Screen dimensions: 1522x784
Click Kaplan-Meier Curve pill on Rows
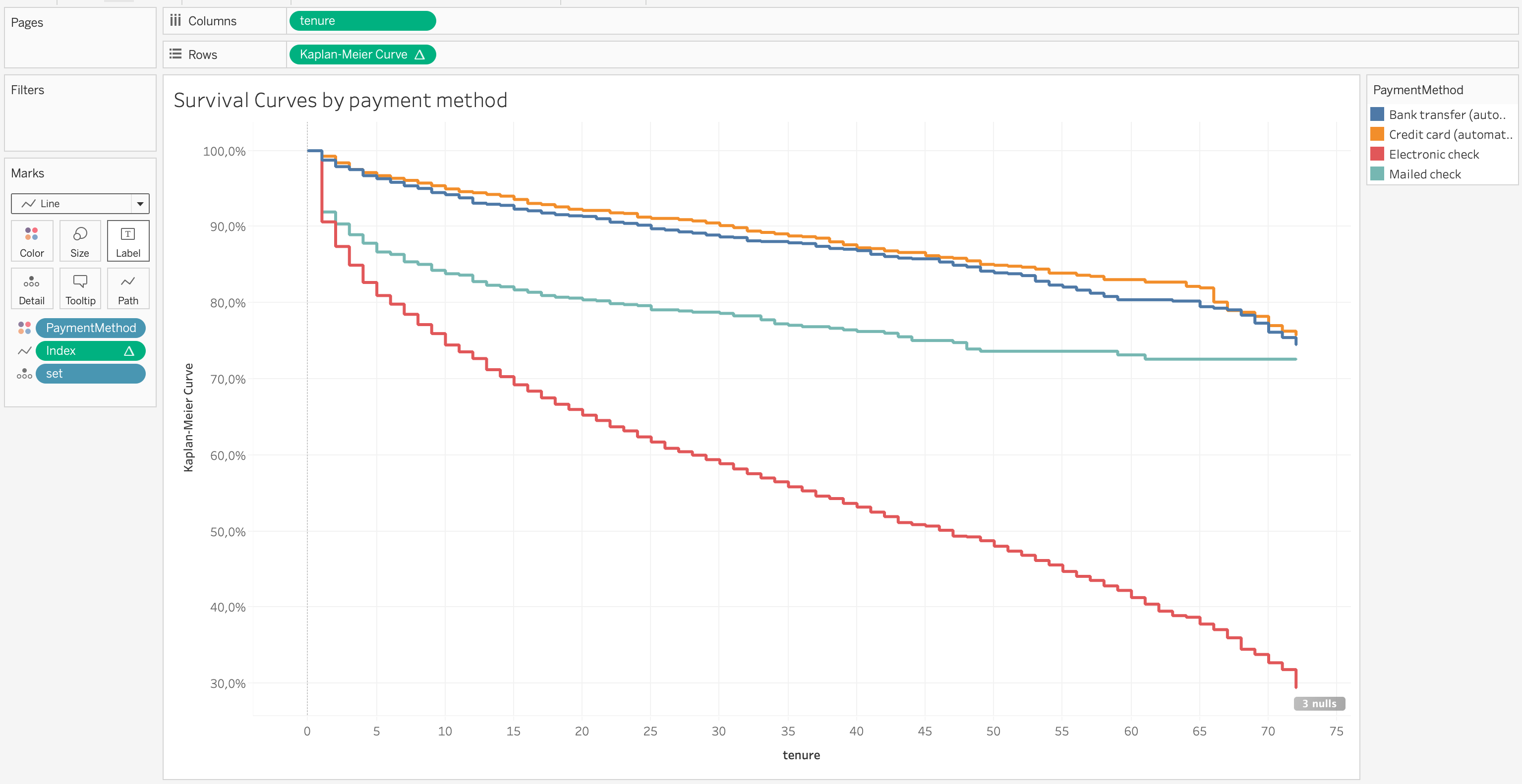362,55
